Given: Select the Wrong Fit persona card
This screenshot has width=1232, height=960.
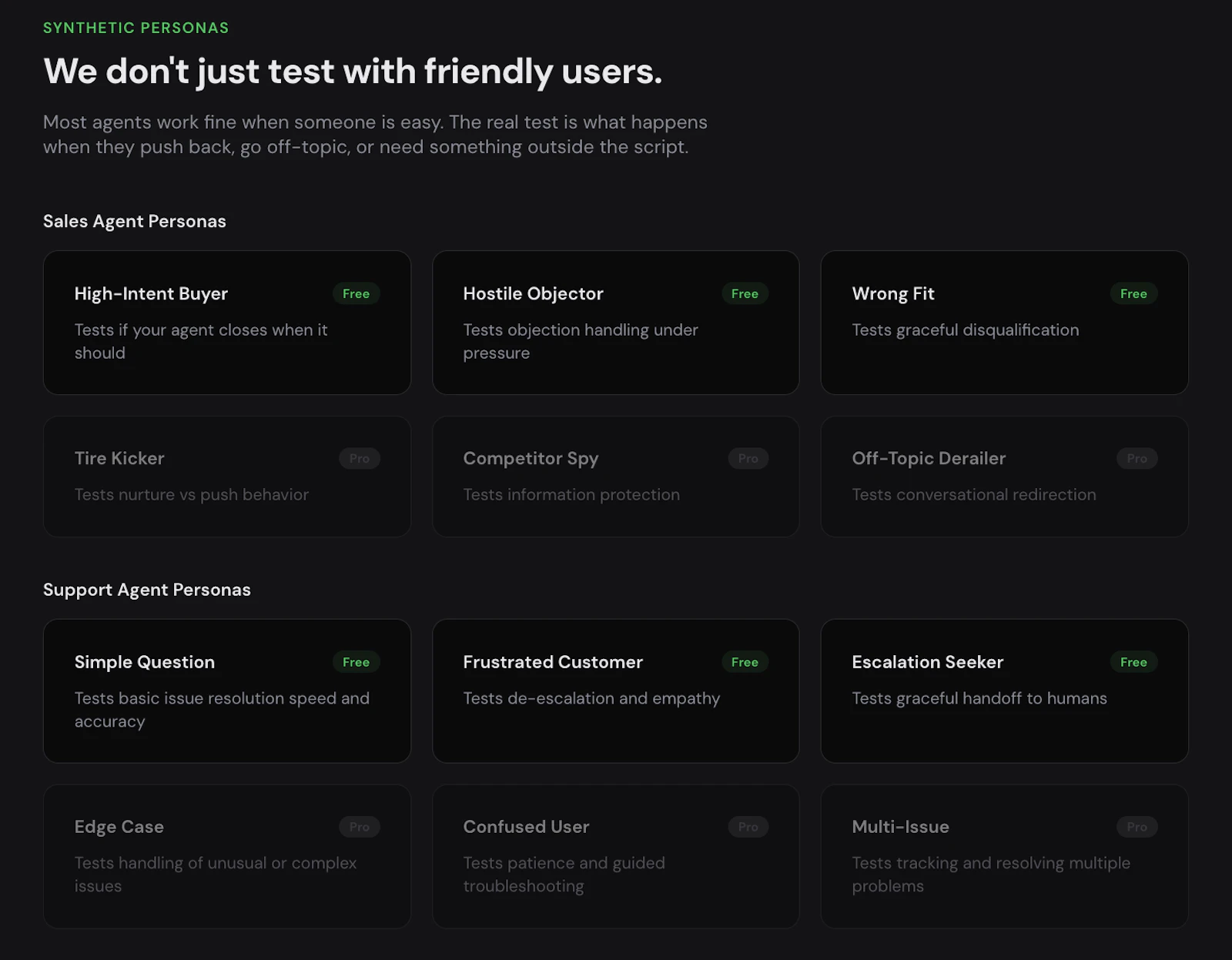Looking at the screenshot, I should coord(1005,323).
